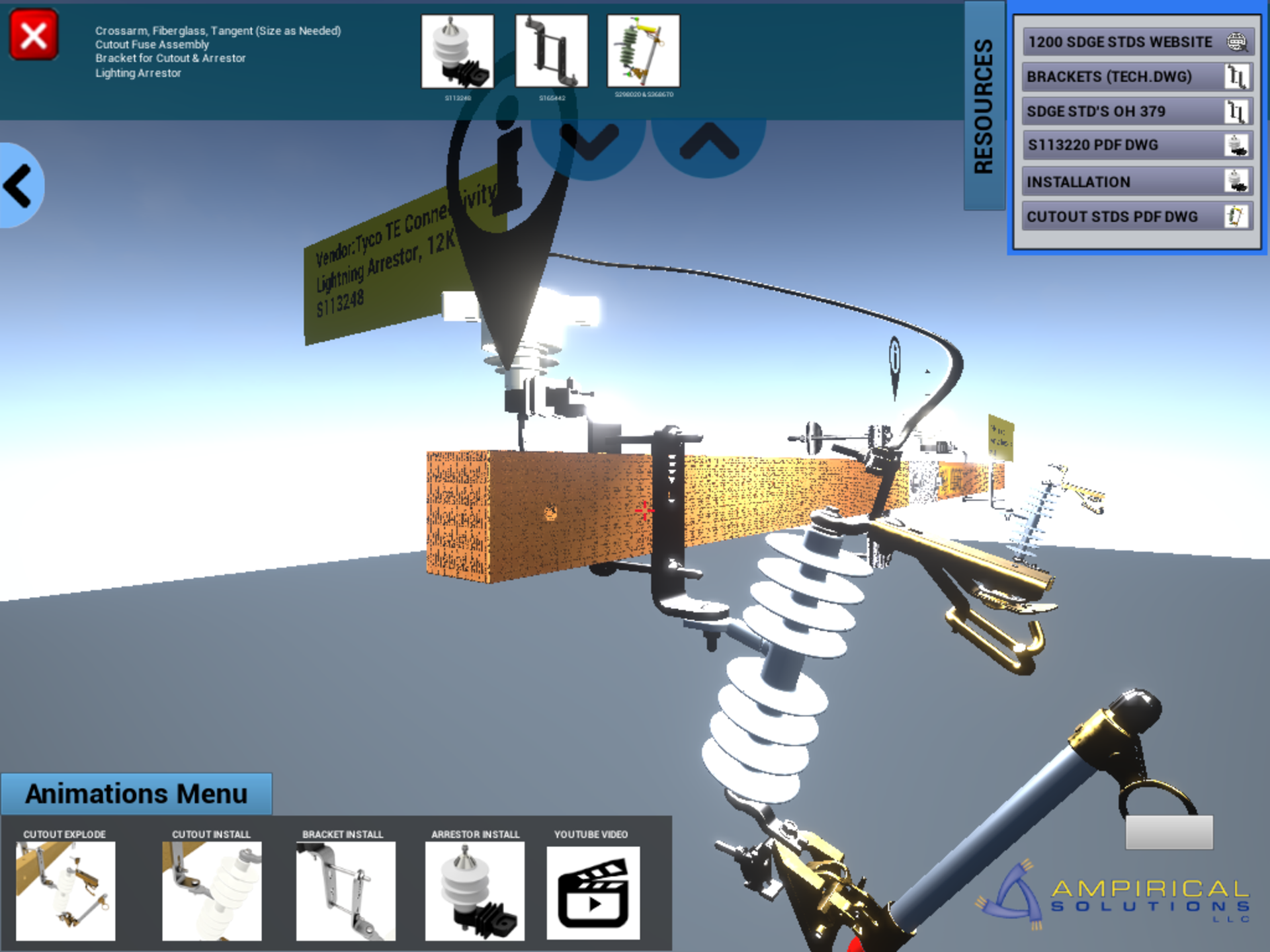Screen dimensions: 1270x952
Task: Expand the left back arrow panel
Action: tap(20, 186)
